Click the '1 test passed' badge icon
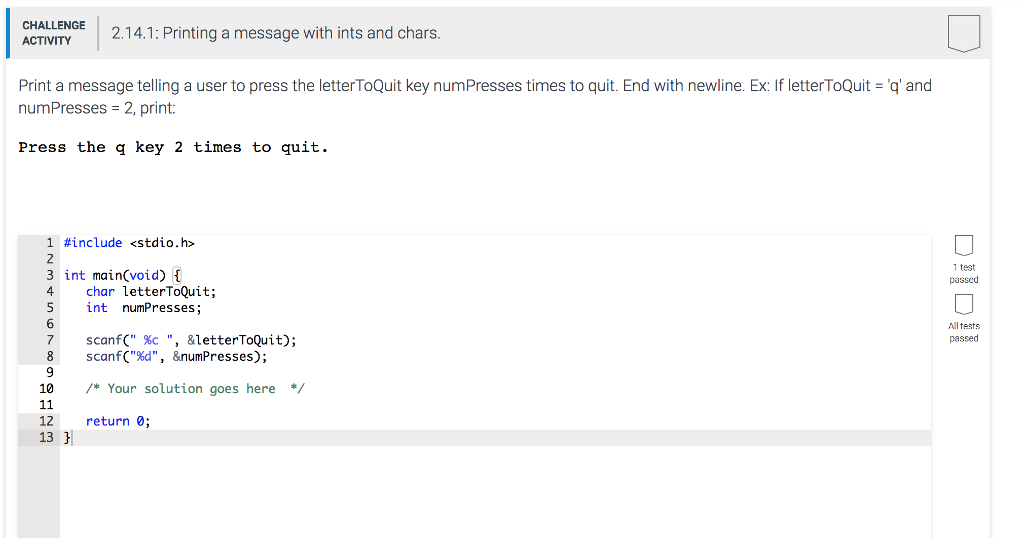1024x538 pixels. click(x=964, y=245)
